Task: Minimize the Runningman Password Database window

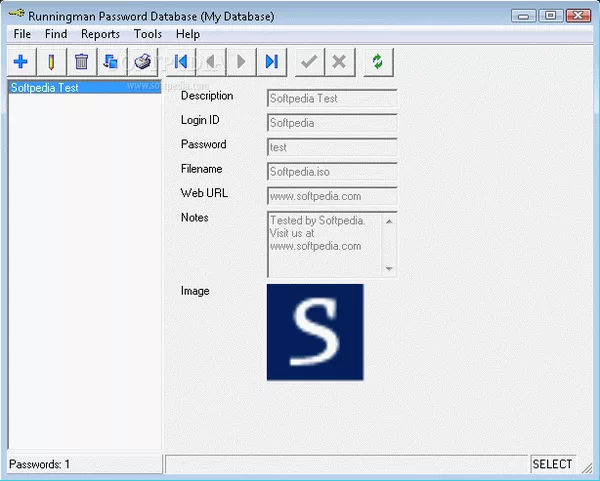Action: click(523, 16)
